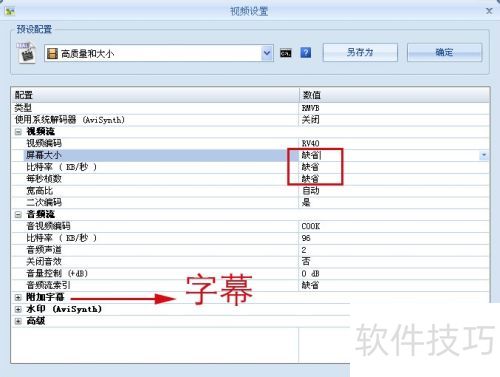Select the video 比特率 row valued 缺省
The image size is (500, 377).
(x=251, y=167)
